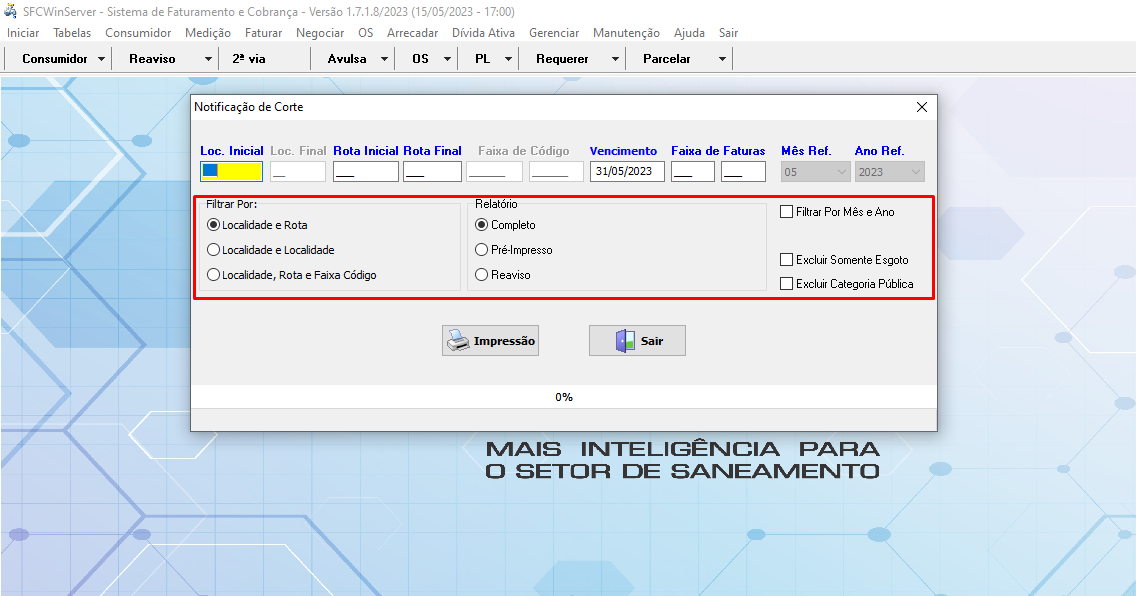Image resolution: width=1136 pixels, height=596 pixels.
Task: Enable Filtrar Por Mês e Ano checkbox
Action: [x=787, y=212]
